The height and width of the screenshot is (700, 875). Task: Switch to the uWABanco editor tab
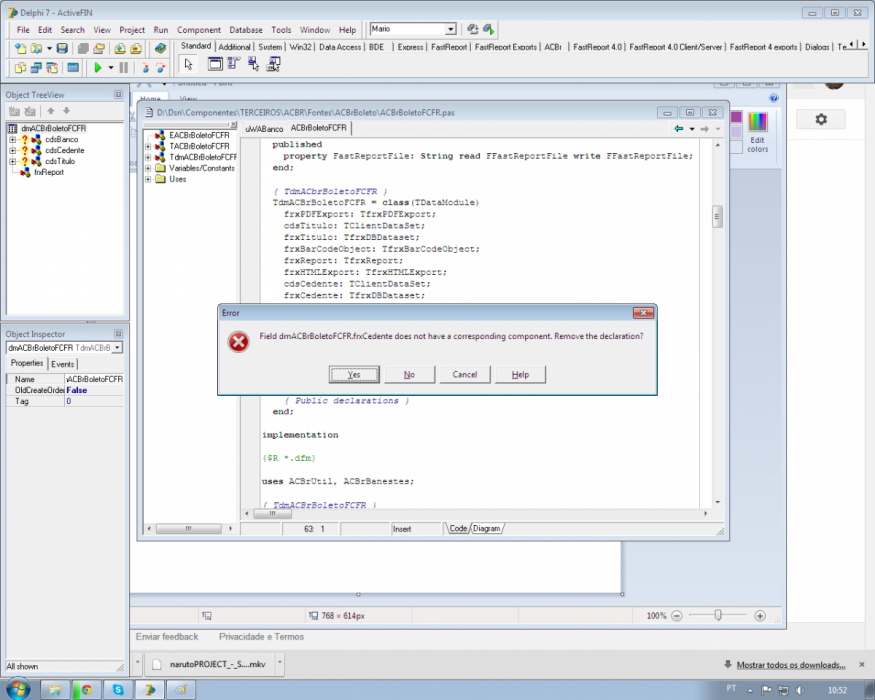point(264,128)
